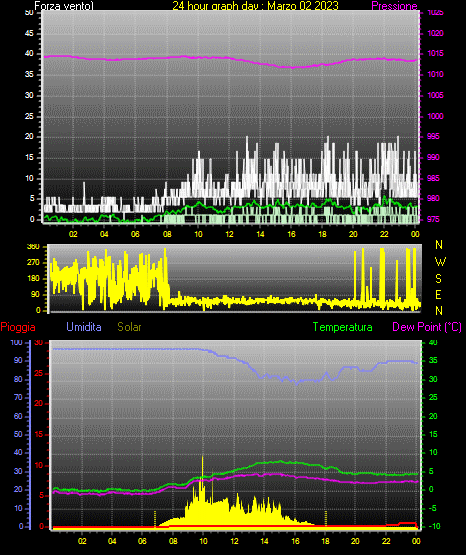Click the Dew Point (°C) legend label

click(427, 327)
